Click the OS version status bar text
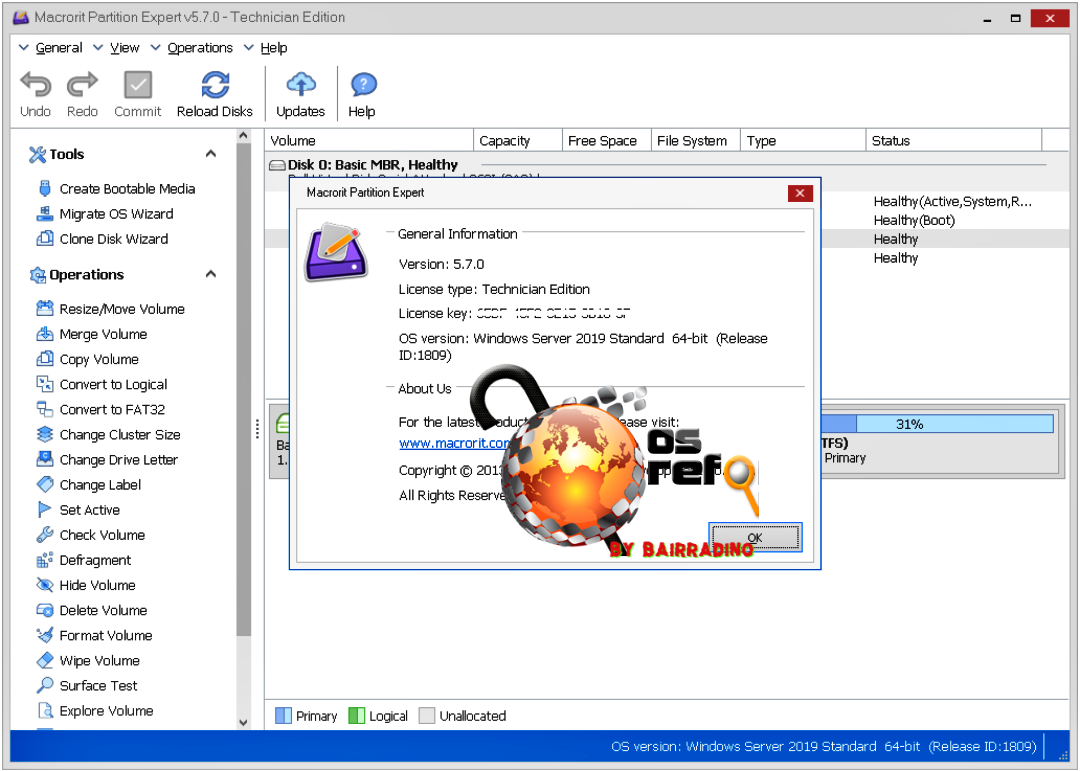Viewport: 1080px width, 771px height. tap(824, 746)
